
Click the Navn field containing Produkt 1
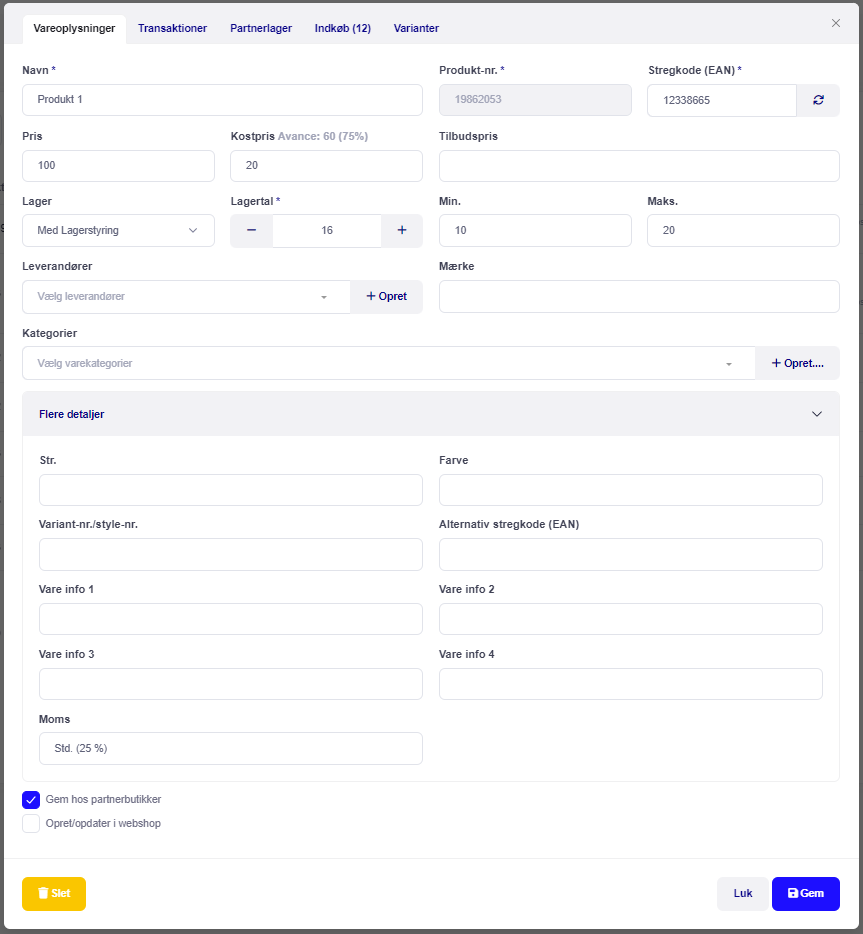click(x=223, y=100)
